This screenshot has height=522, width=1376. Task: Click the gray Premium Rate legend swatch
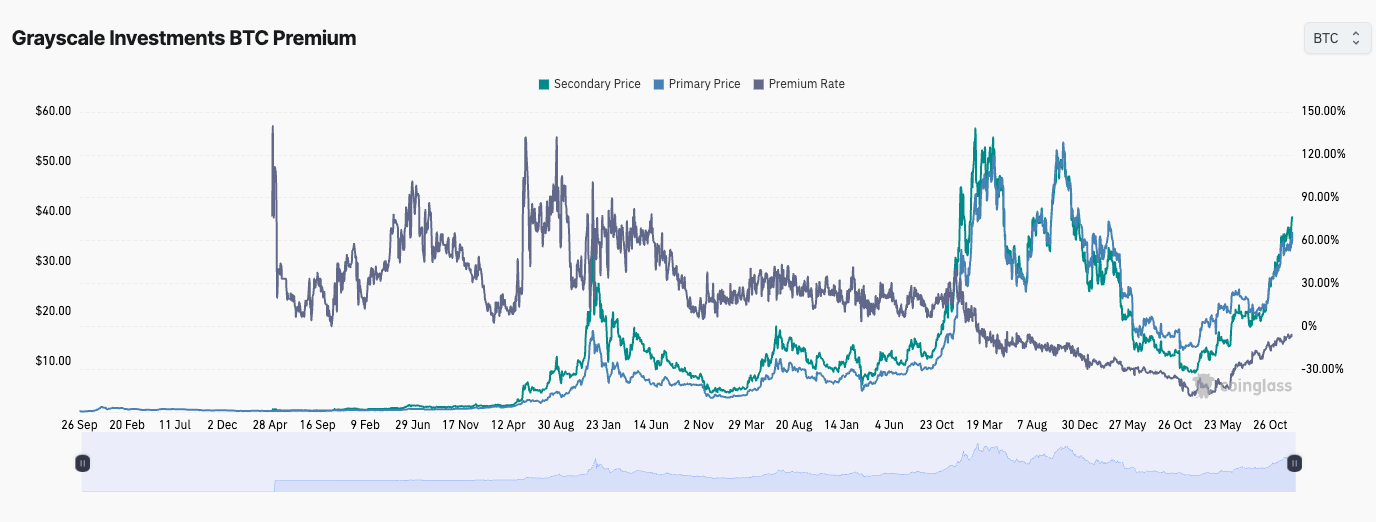point(759,84)
